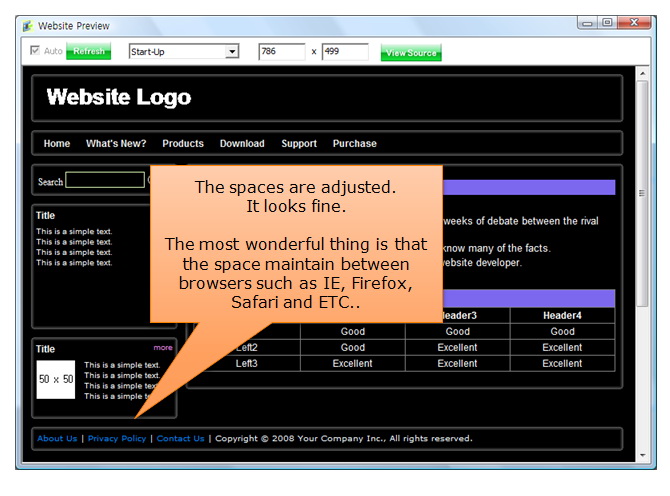
Task: Select Products in the navigation bar
Action: click(x=183, y=144)
